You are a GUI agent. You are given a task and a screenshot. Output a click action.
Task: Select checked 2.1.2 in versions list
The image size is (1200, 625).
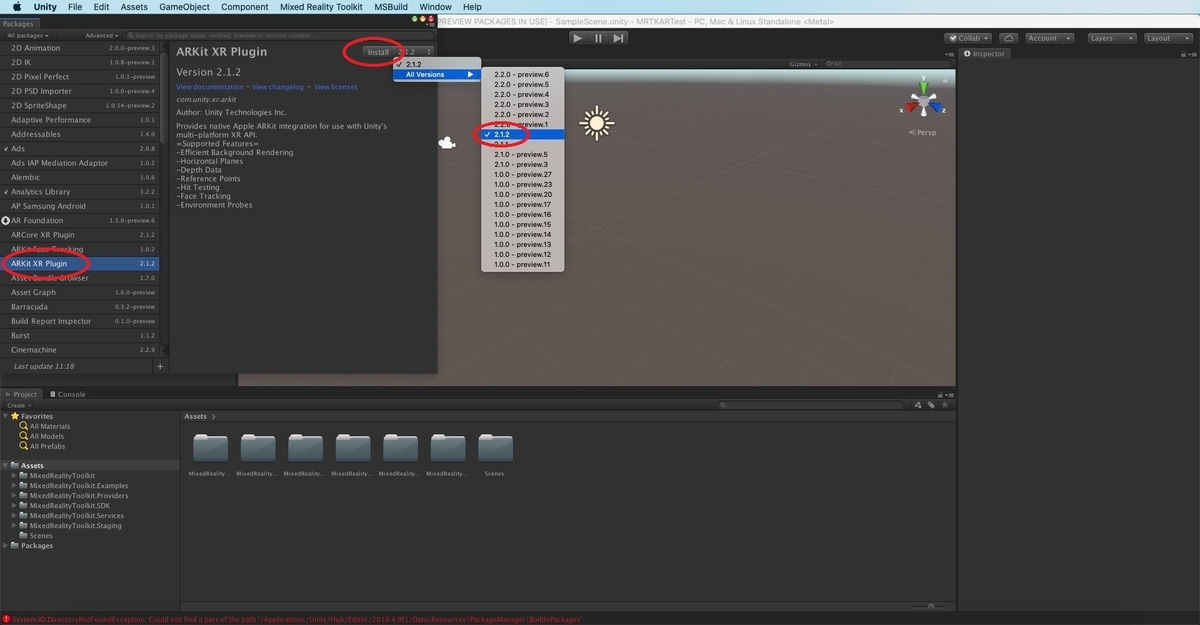point(522,134)
